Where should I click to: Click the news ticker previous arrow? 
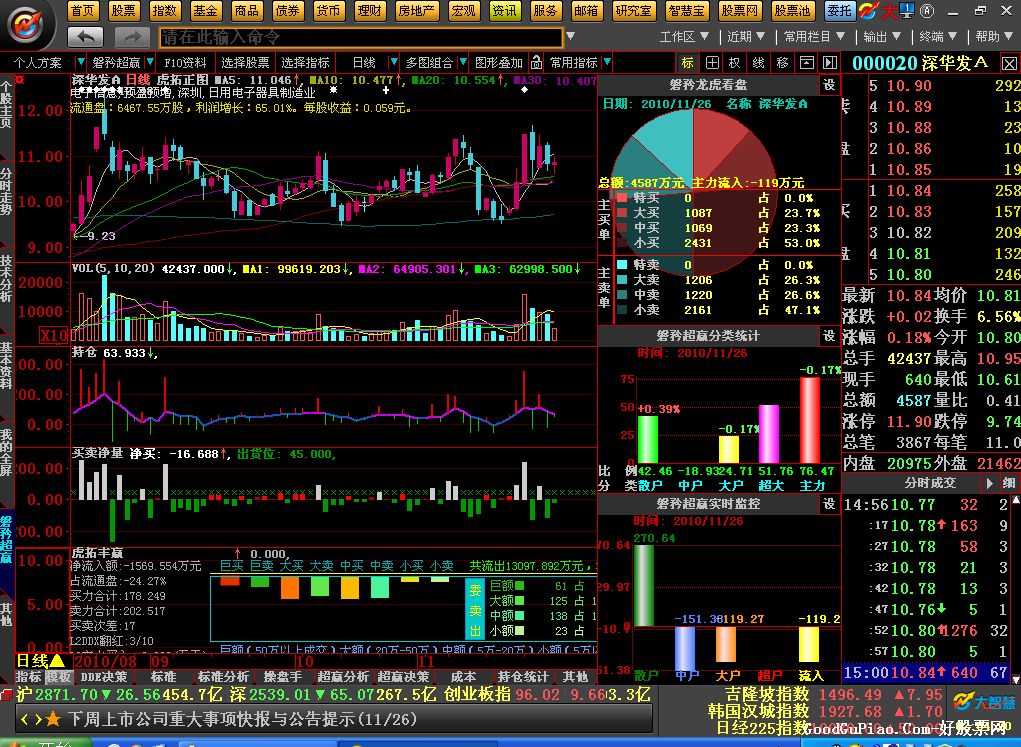pos(25,719)
